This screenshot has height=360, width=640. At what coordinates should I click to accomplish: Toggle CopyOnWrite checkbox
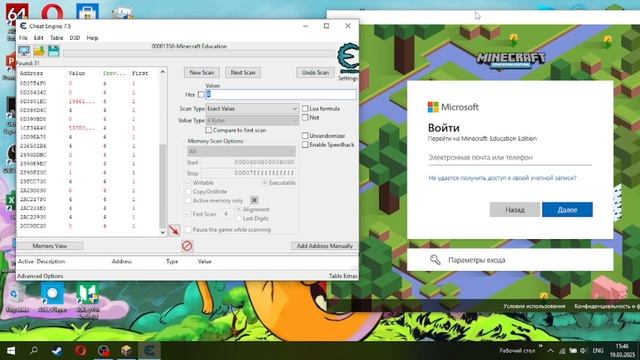189,191
